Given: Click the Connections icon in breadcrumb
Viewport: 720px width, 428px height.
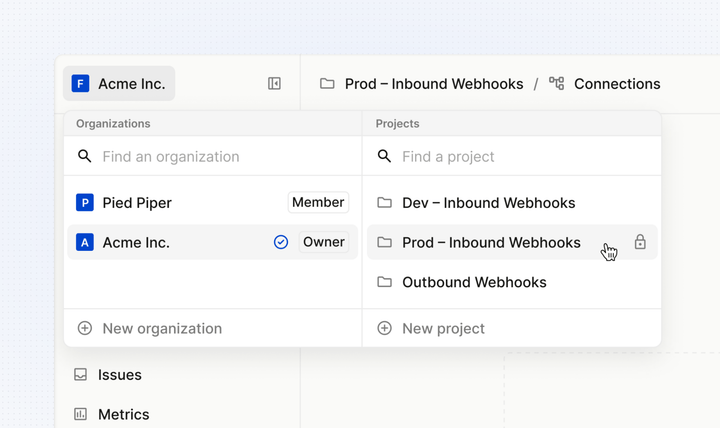Looking at the screenshot, I should pos(556,84).
